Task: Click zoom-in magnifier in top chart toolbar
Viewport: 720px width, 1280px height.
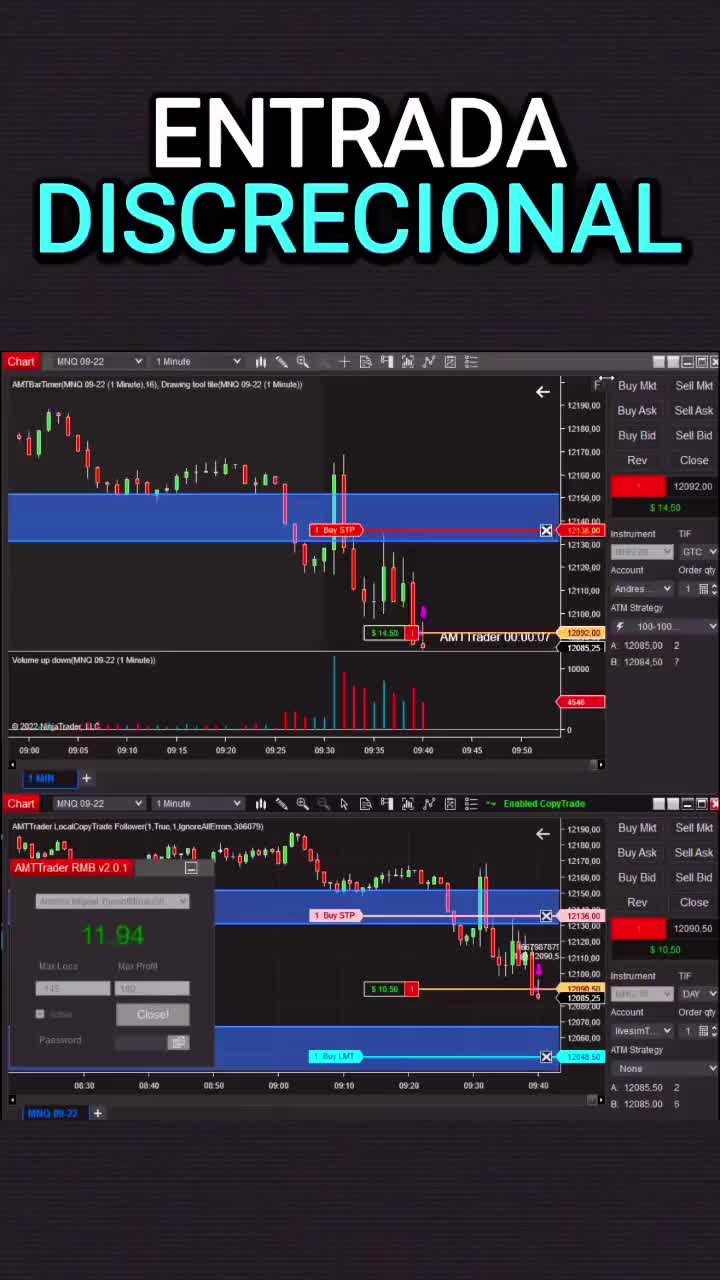Action: [x=303, y=362]
